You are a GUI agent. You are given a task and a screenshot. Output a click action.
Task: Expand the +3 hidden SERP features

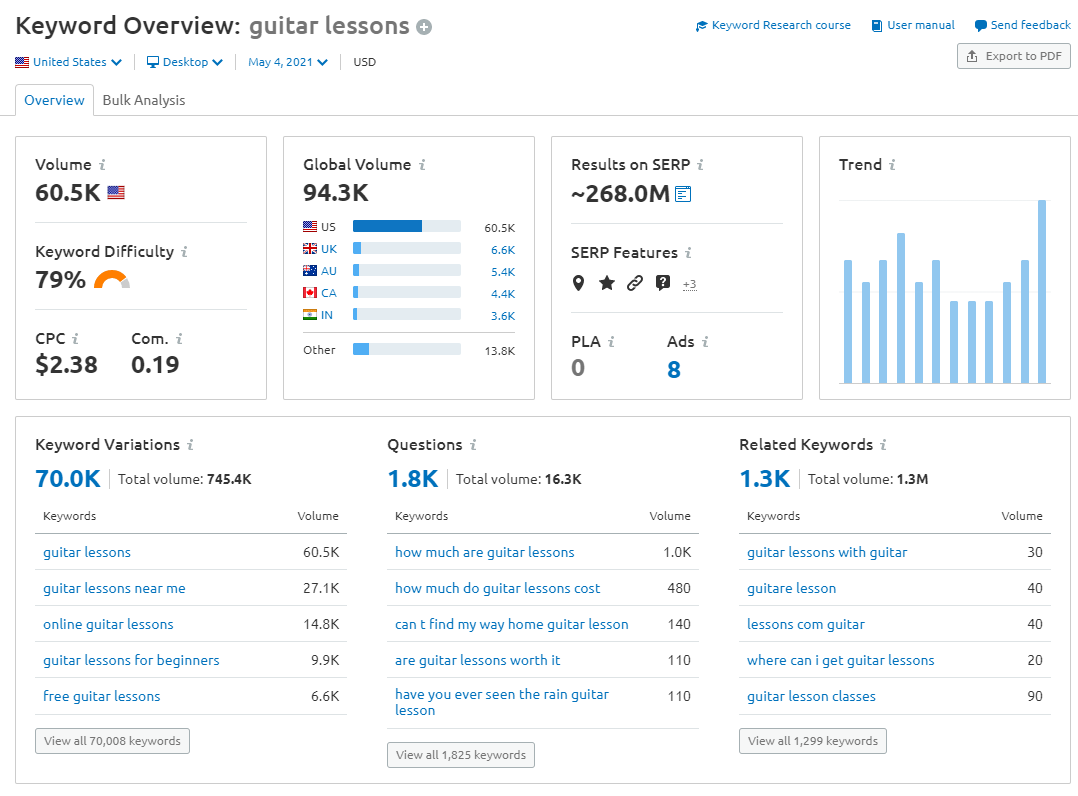coord(689,284)
